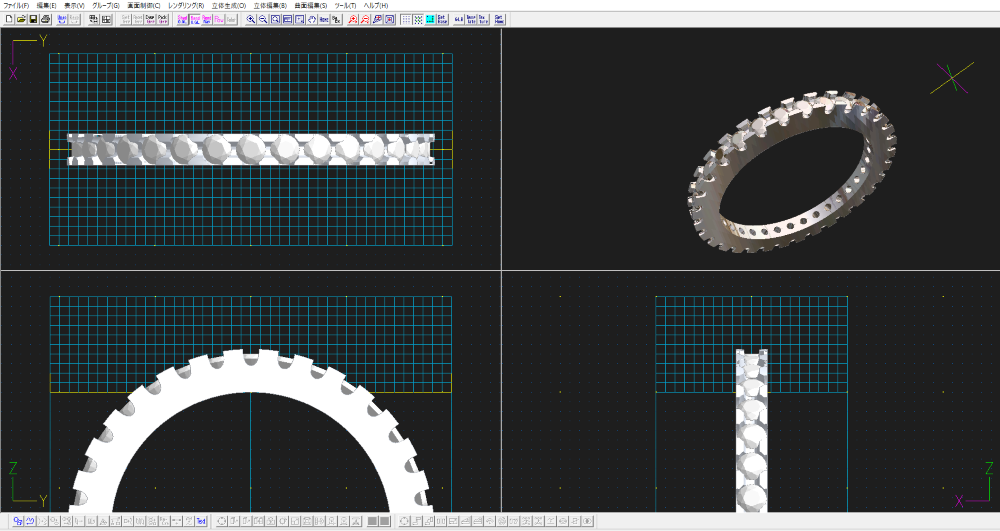This screenshot has height=531, width=1000.
Task: Click the Set Home toolbar button
Action: [499, 19]
